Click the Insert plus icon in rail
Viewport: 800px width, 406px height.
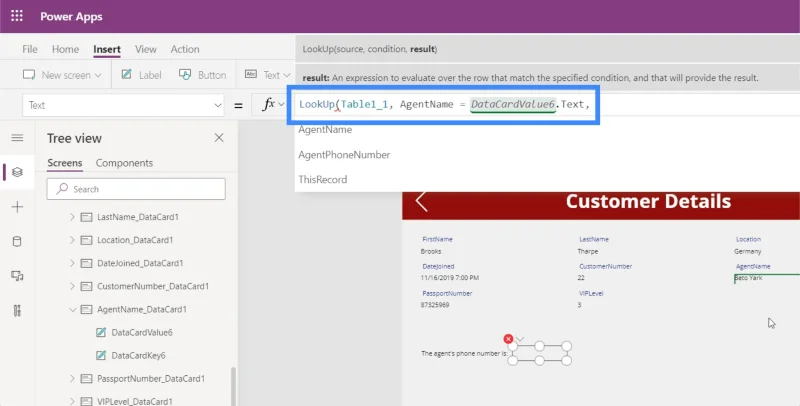click(x=17, y=207)
